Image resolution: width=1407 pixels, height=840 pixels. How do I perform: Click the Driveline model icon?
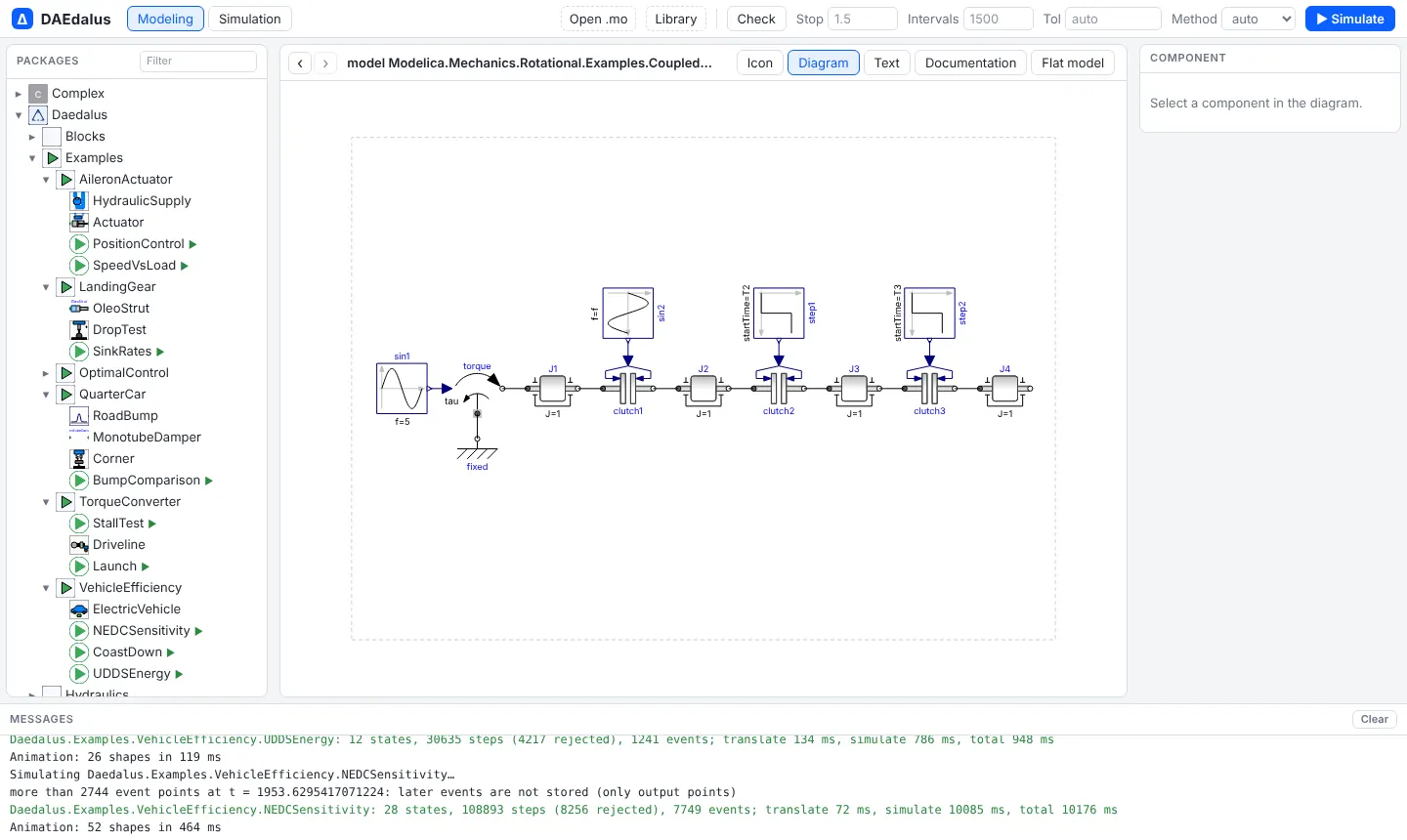point(79,545)
